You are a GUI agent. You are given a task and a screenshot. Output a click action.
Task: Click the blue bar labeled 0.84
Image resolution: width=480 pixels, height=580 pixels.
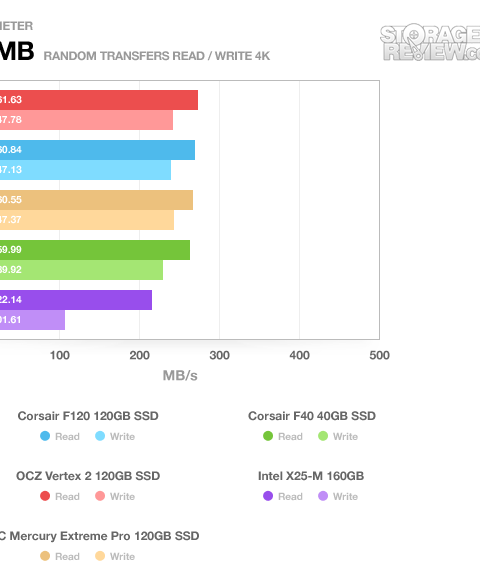(97, 150)
